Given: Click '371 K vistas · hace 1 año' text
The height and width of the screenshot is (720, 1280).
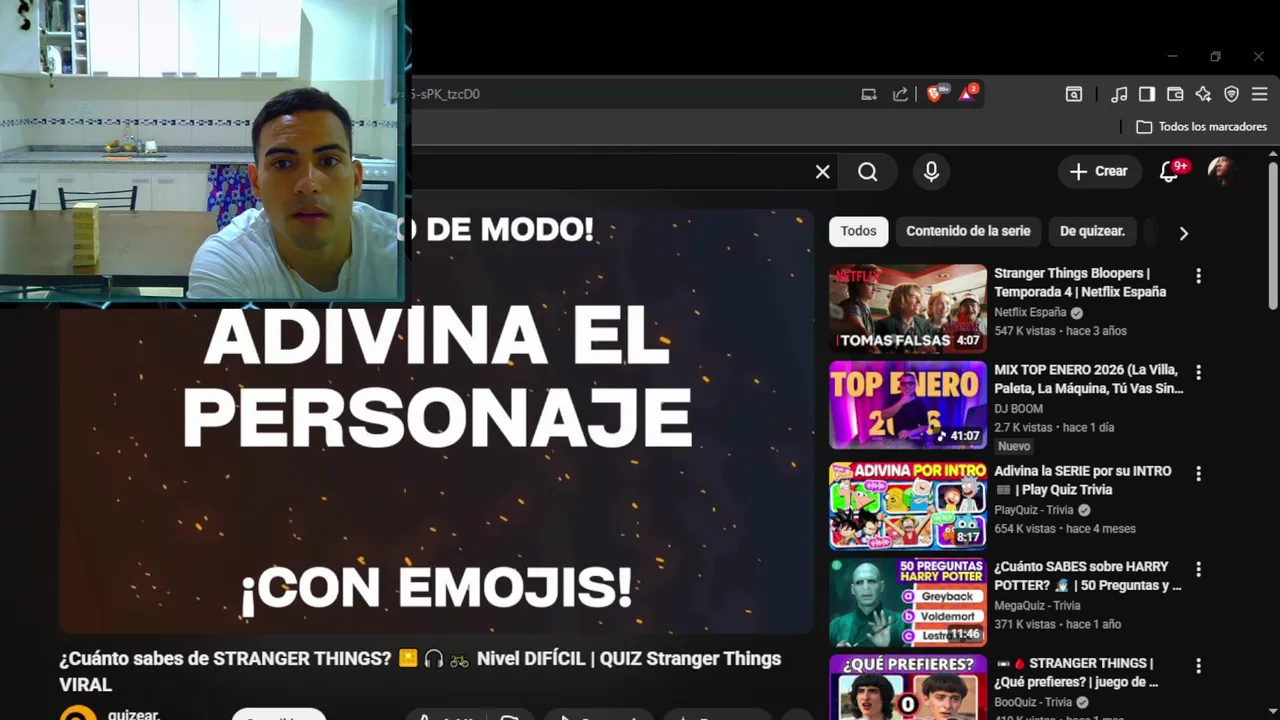Looking at the screenshot, I should tap(1057, 625).
